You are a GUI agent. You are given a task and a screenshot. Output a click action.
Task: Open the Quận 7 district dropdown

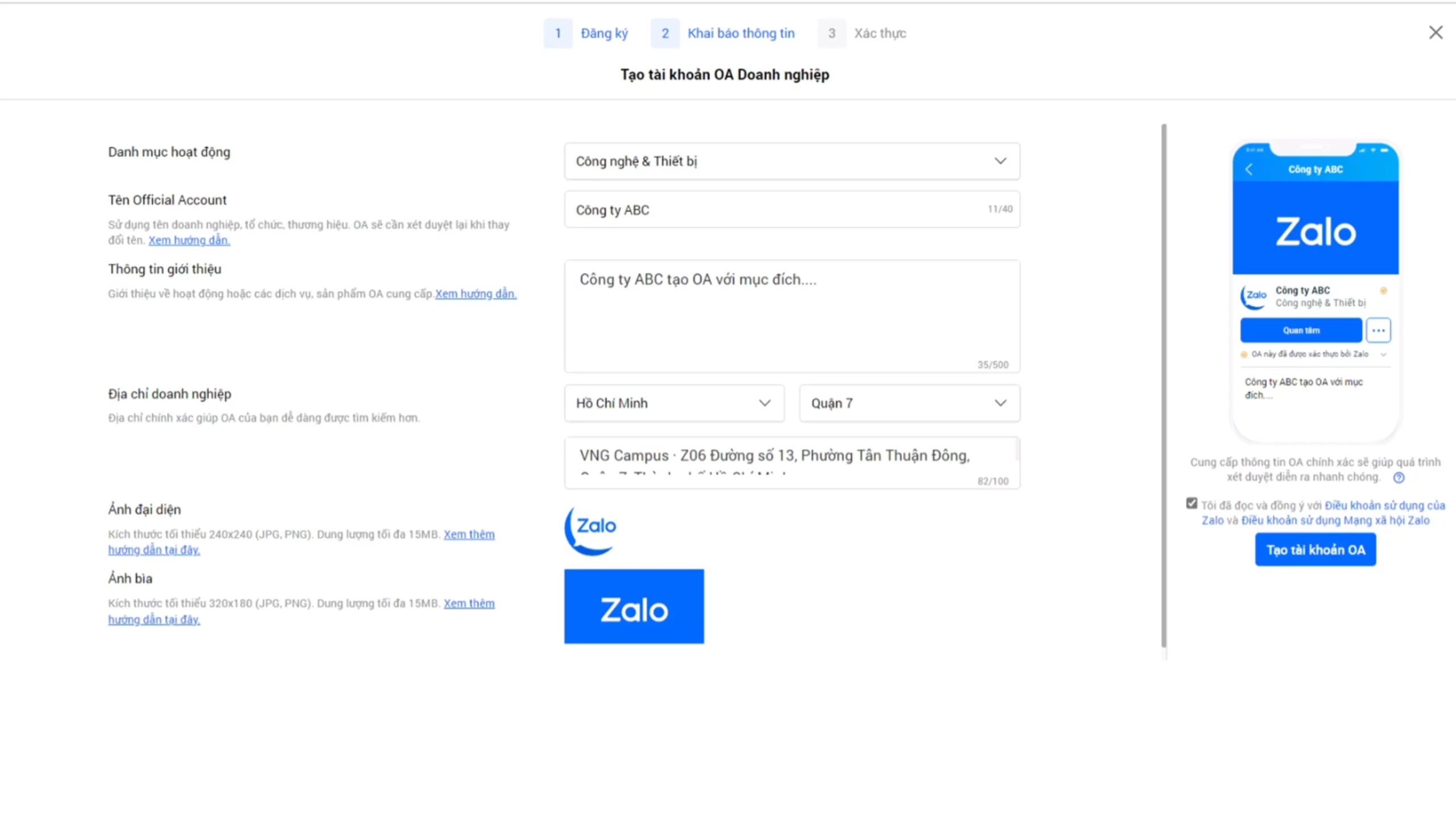pos(909,403)
